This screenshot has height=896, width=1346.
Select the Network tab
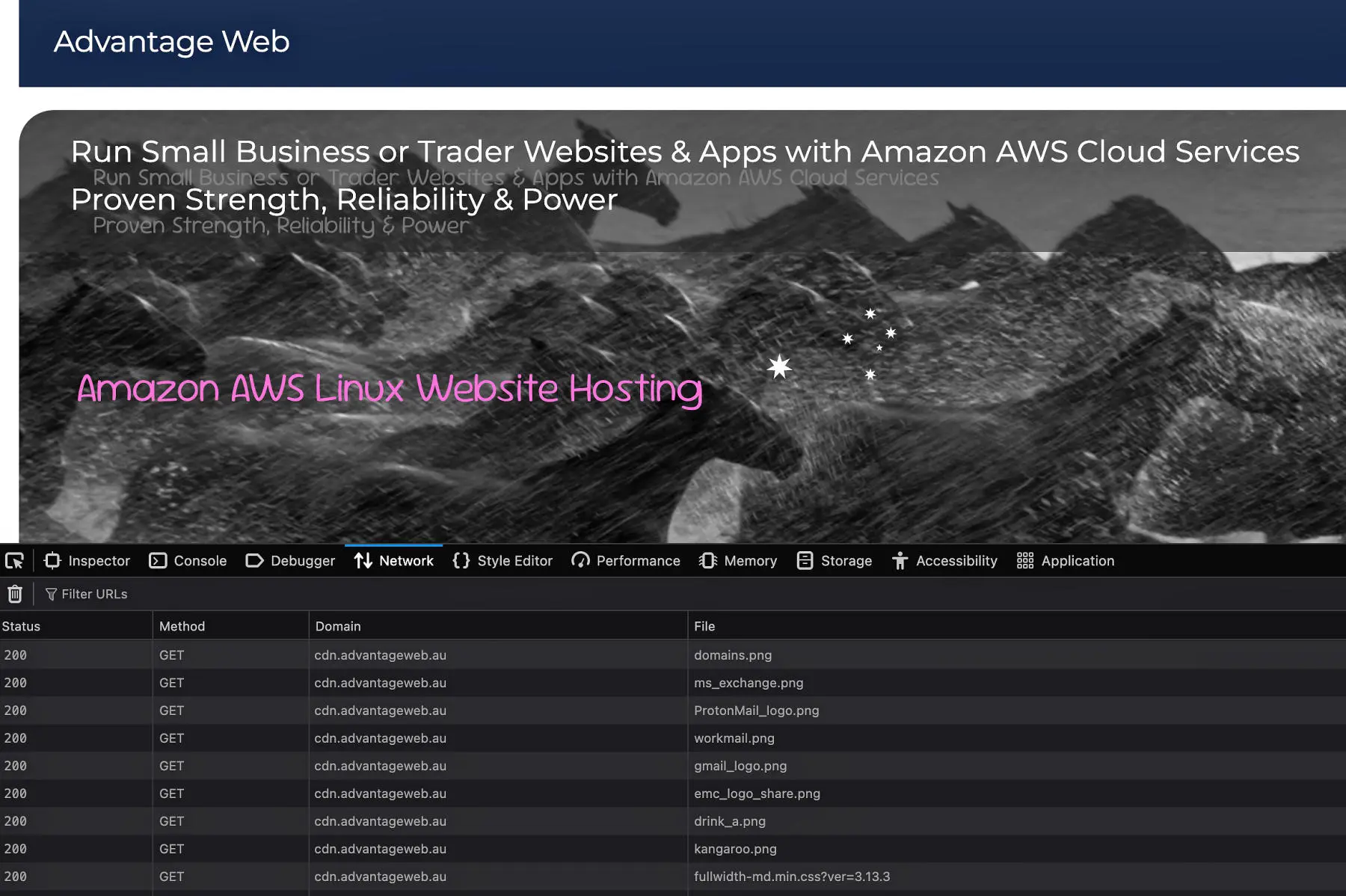pos(394,561)
